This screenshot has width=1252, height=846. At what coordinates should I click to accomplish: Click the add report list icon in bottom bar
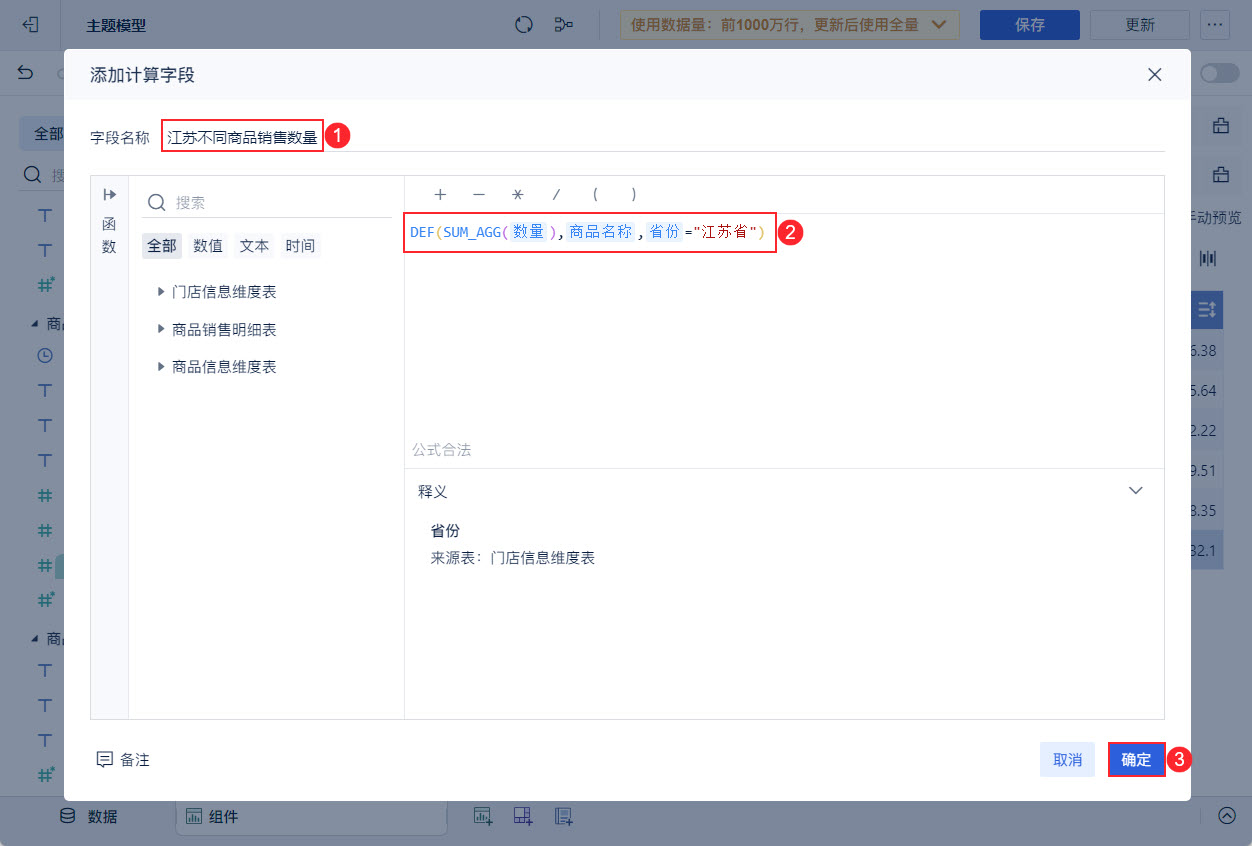(564, 816)
